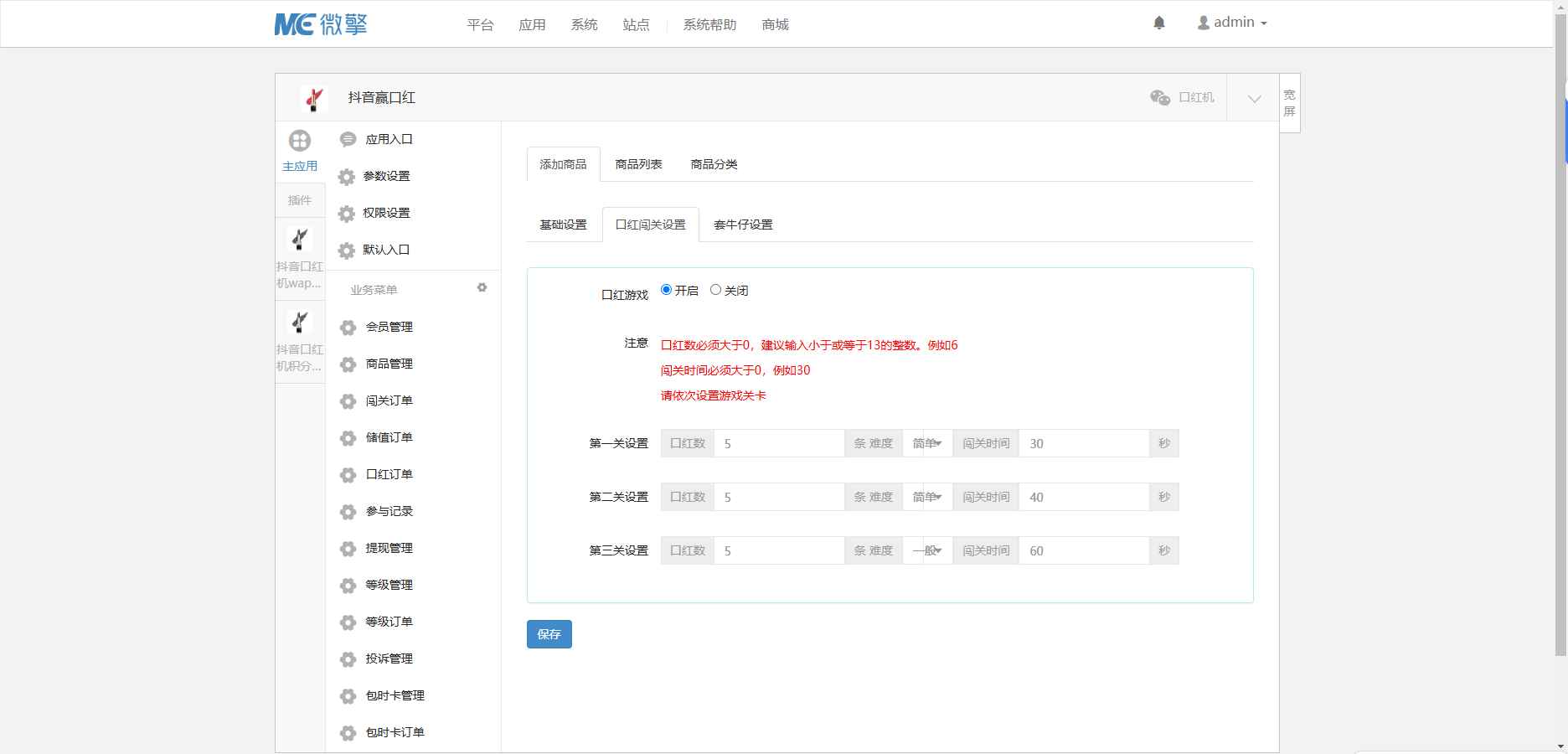Switch to the 商品列表 tab

(x=637, y=164)
